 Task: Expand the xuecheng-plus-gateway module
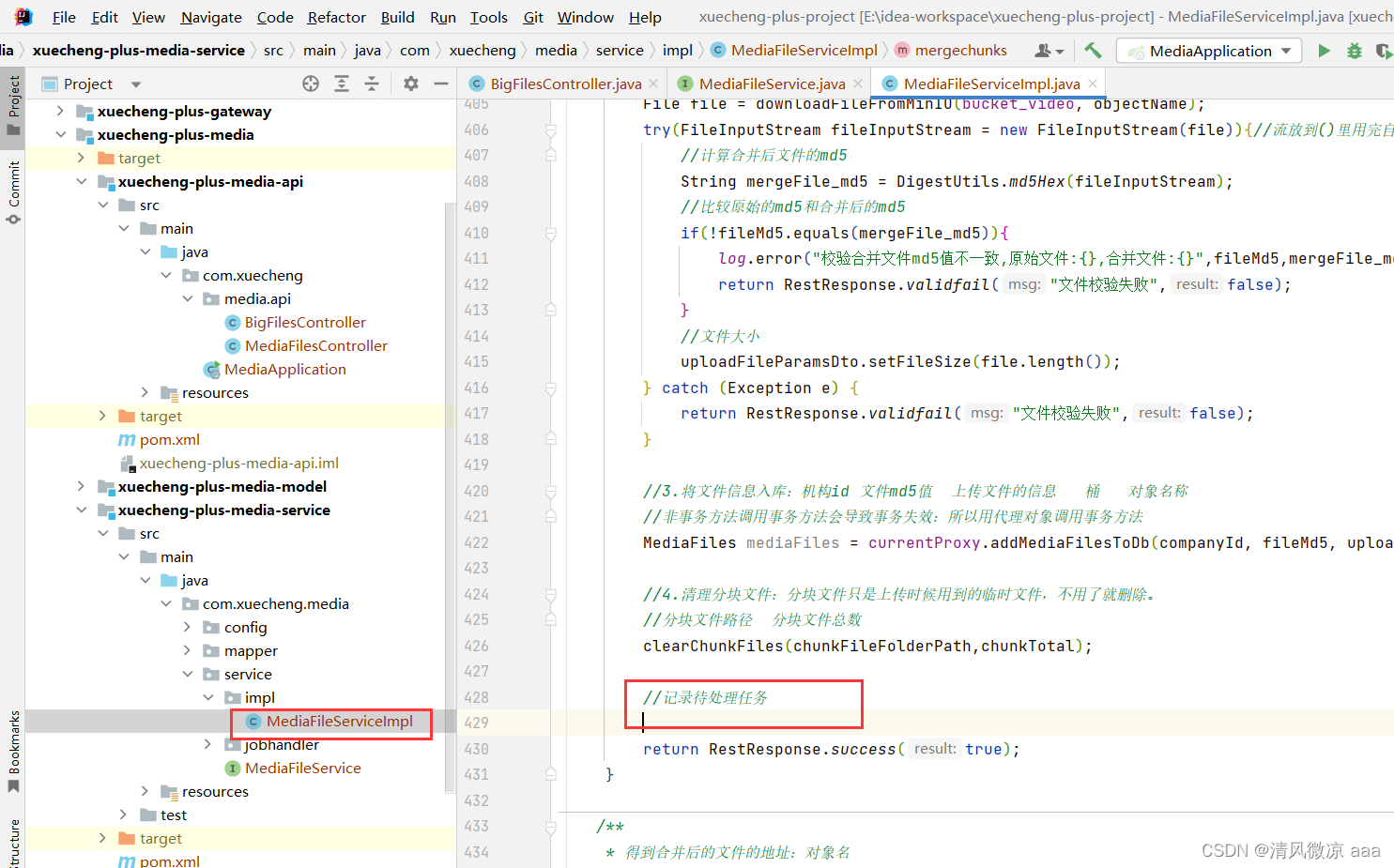tap(60, 111)
